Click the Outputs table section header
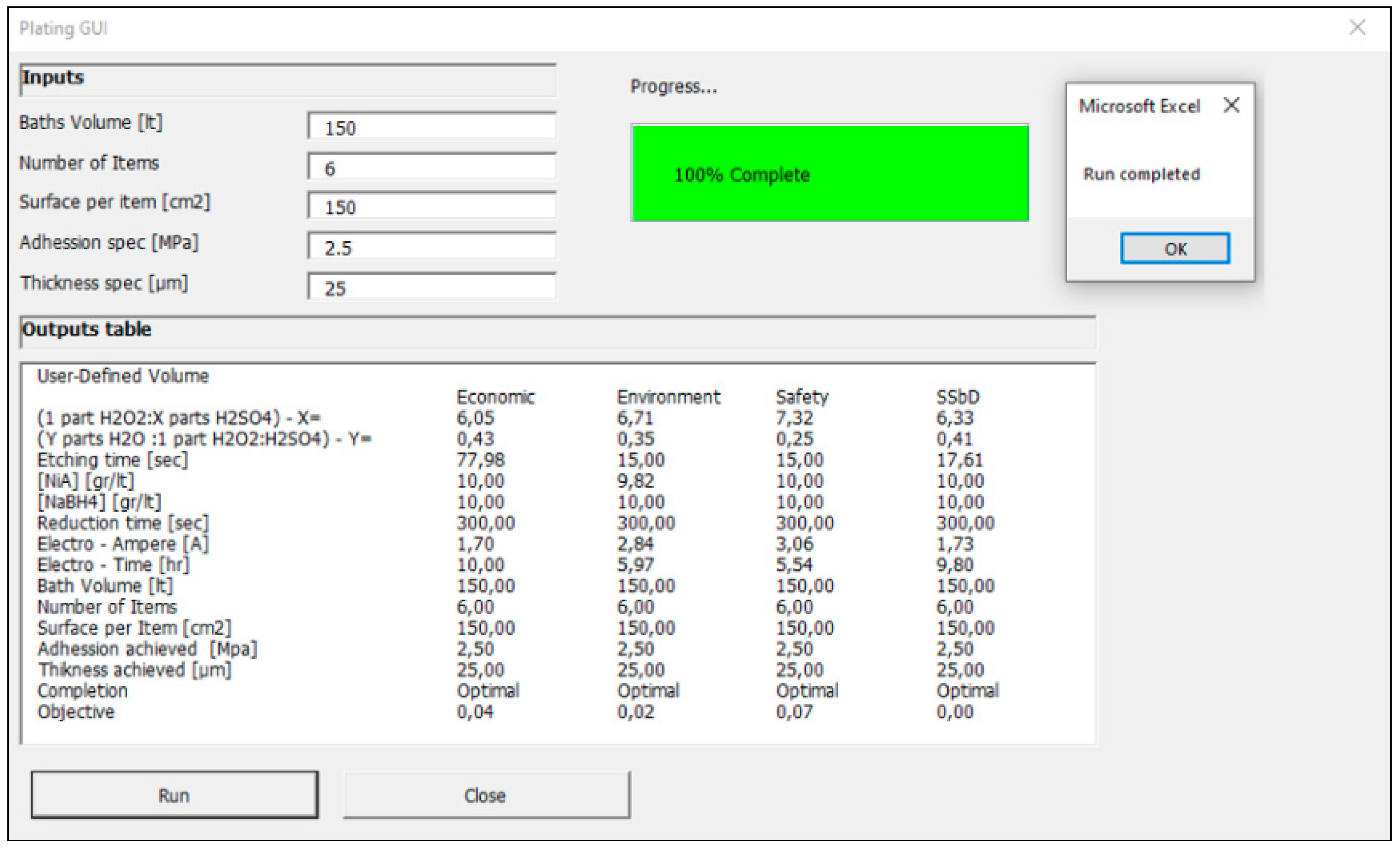Screen dimensions: 1400x849 pyautogui.click(x=87, y=329)
